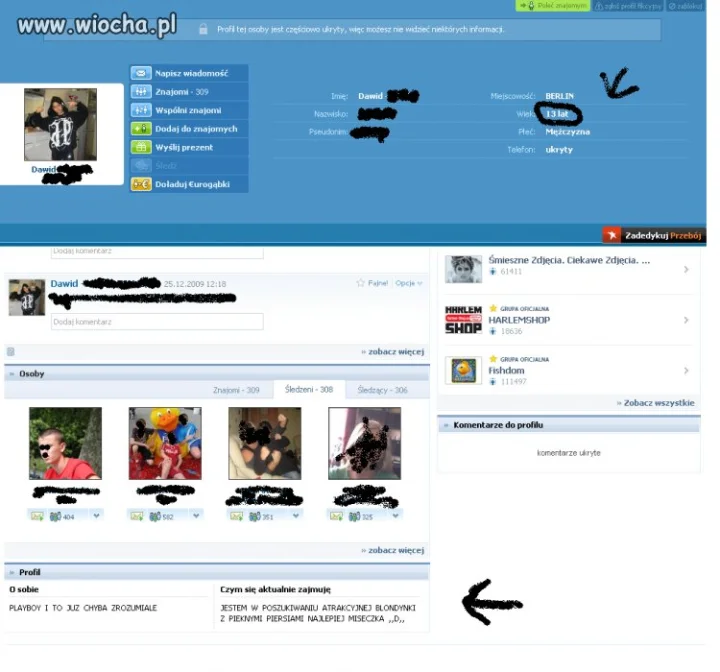Collapse the Osoby section header

coord(217,373)
